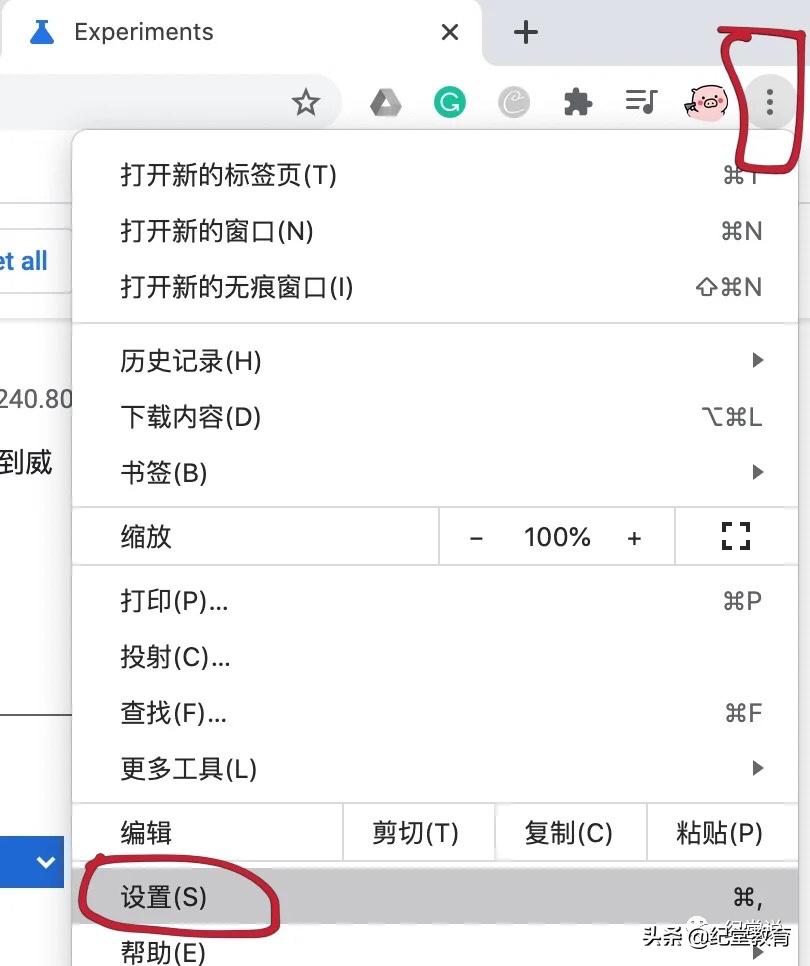Viewport: 810px width, 966px height.
Task: Click the gray extension icon beside Grammarly
Action: pyautogui.click(x=514, y=102)
